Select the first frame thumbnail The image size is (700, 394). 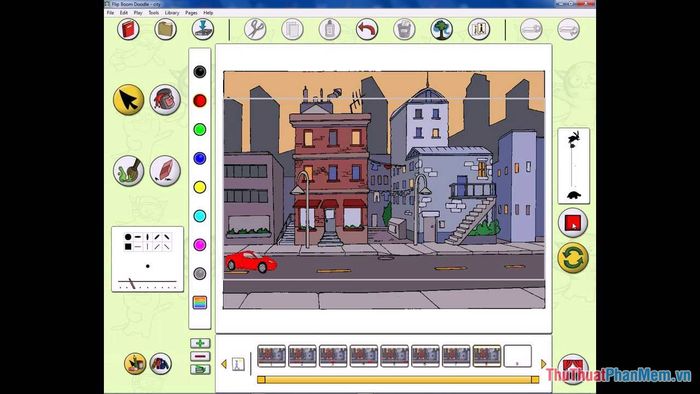point(271,356)
